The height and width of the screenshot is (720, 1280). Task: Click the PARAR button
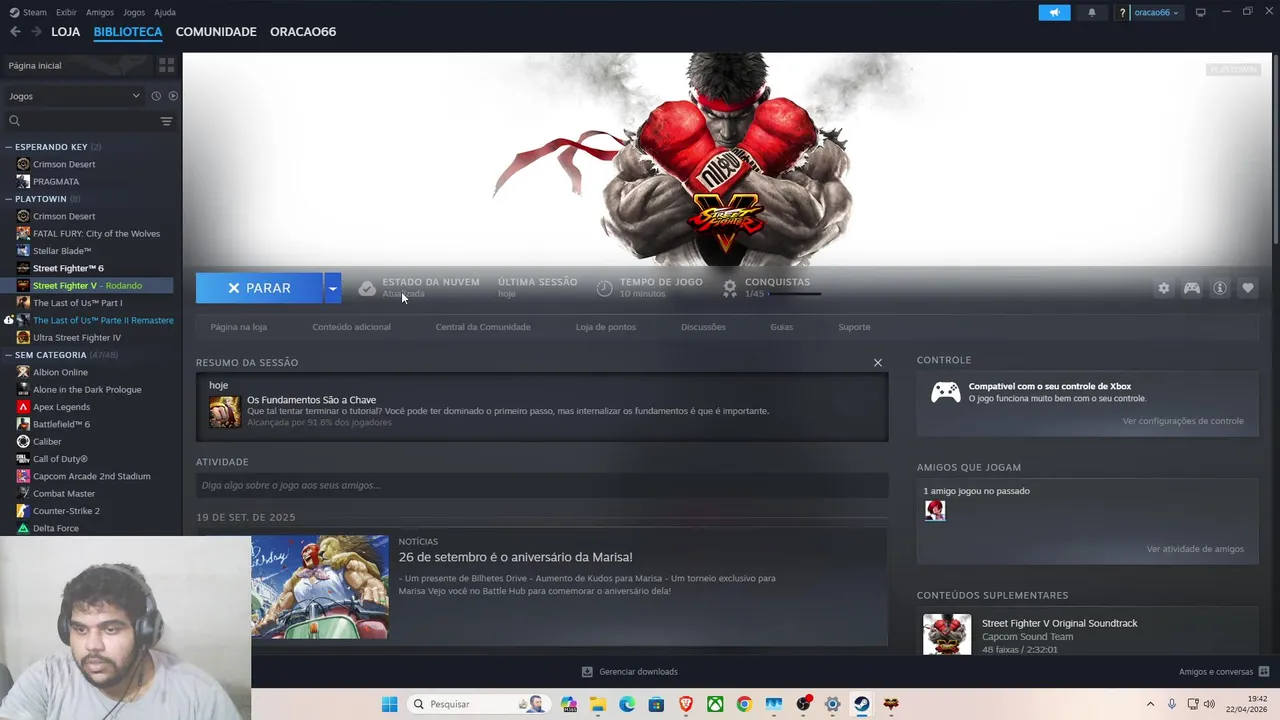pyautogui.click(x=259, y=288)
